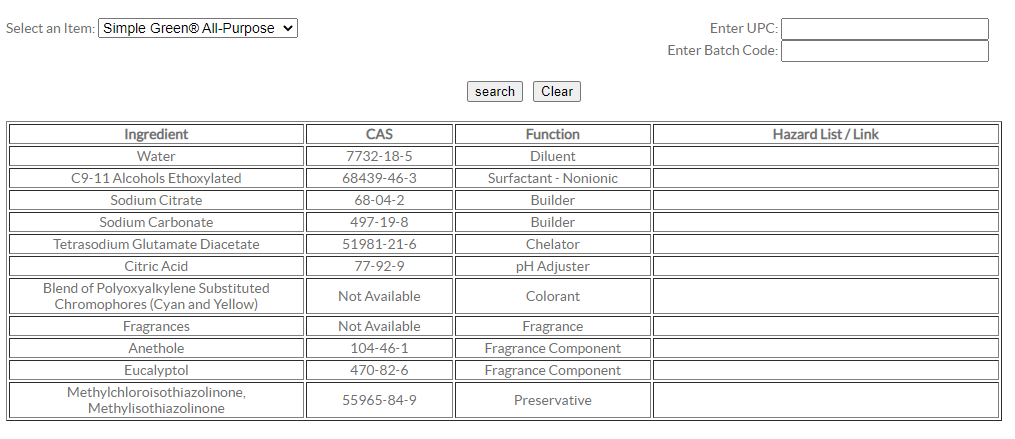Viewport: 1015px width, 439px height.
Task: Focus the Enter Batch Code field
Action: pyautogui.click(x=884, y=51)
